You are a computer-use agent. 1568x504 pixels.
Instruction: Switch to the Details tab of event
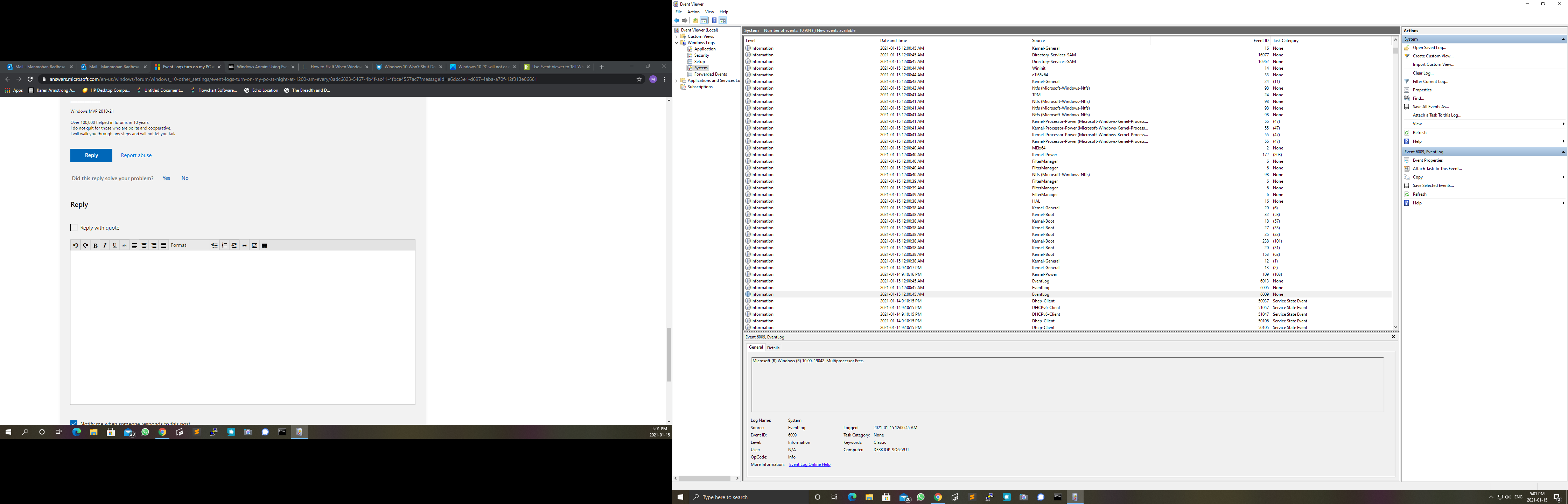point(773,348)
